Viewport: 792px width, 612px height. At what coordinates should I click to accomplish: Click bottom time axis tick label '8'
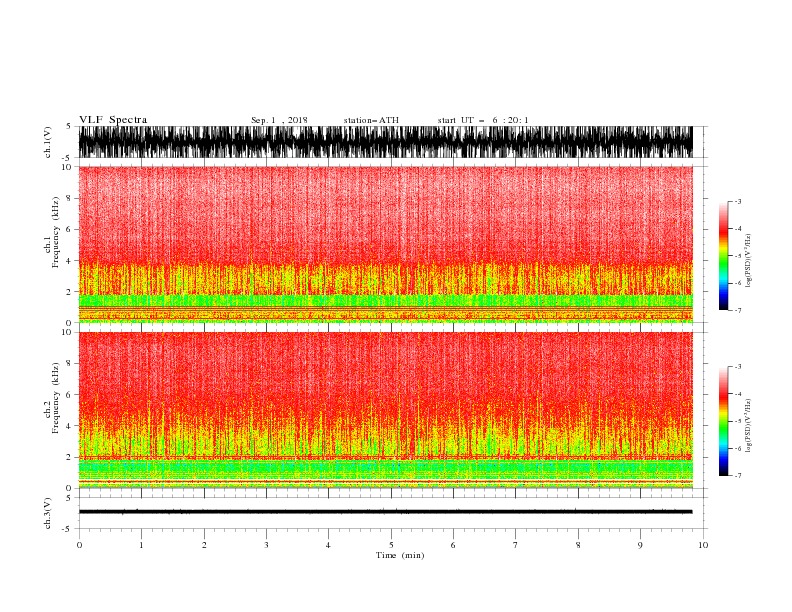pos(578,545)
